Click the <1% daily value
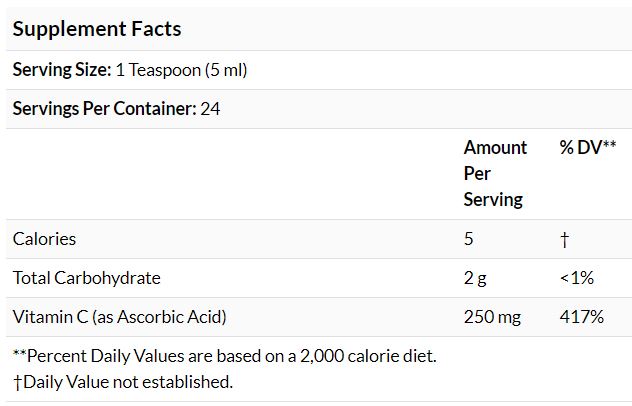The height and width of the screenshot is (406, 632). (x=577, y=277)
